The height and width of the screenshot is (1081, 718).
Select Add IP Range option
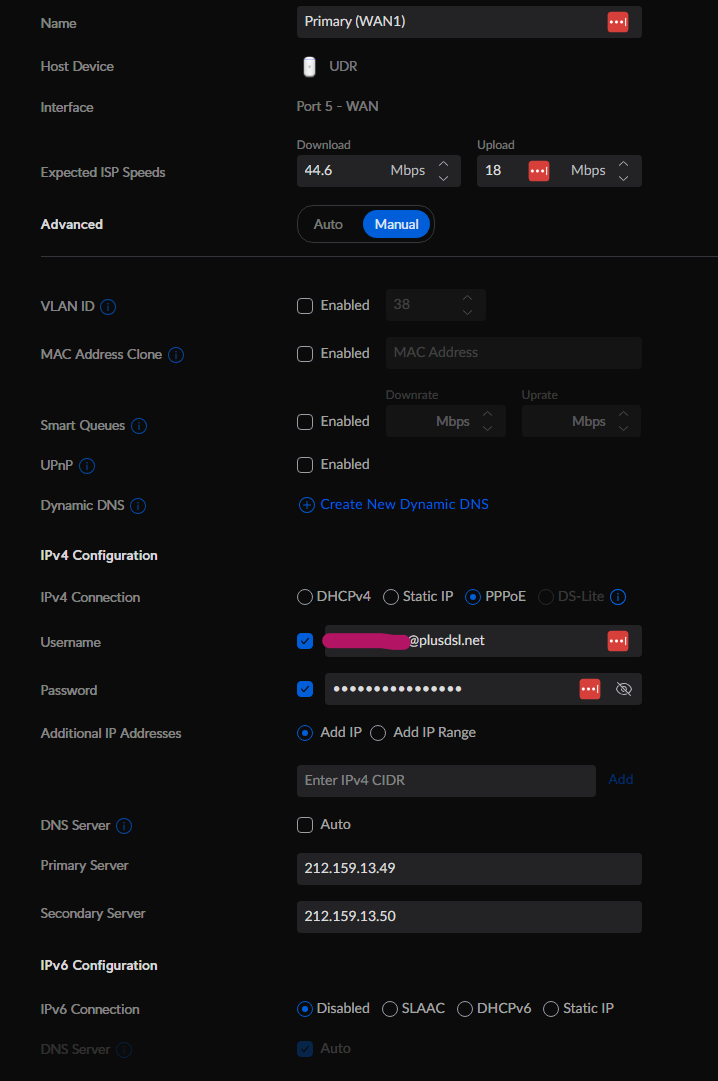(378, 732)
